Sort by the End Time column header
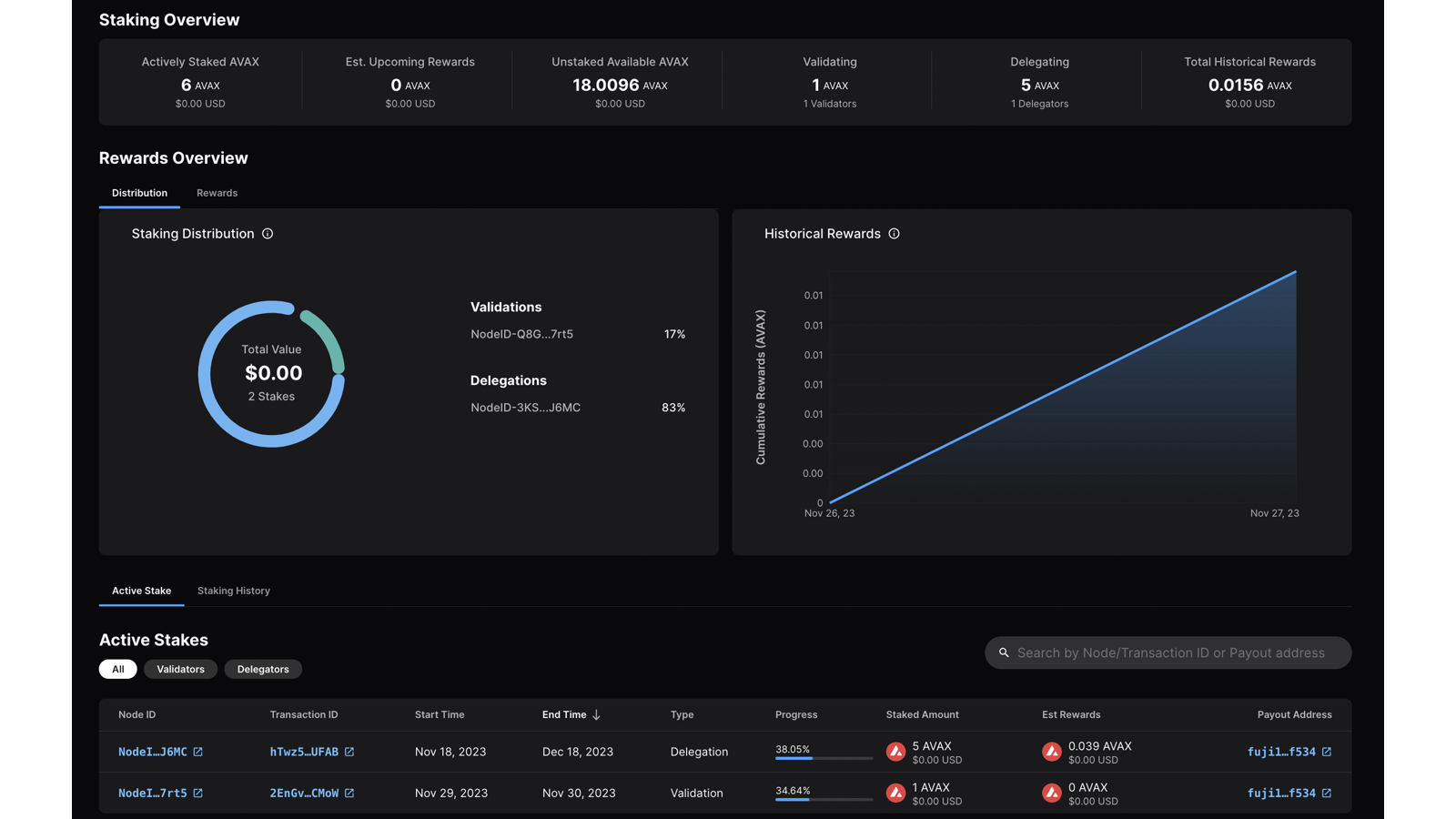The height and width of the screenshot is (819, 1456). click(564, 715)
